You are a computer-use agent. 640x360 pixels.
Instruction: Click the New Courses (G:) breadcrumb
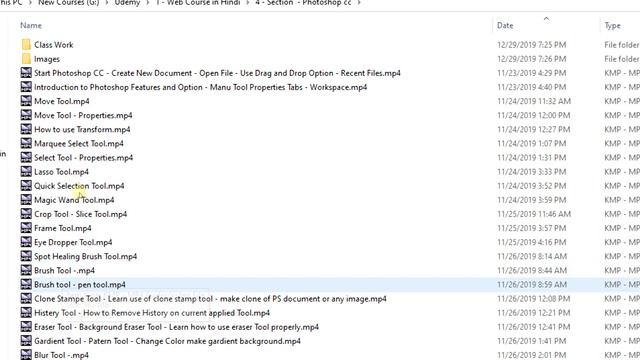[x=69, y=3]
